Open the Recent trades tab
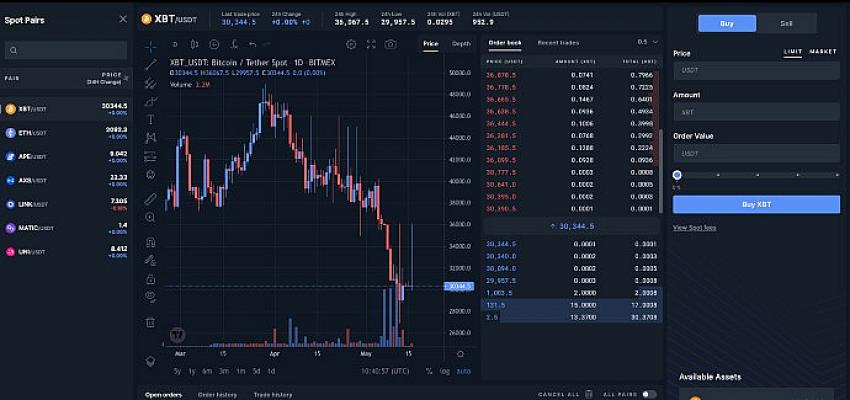The image size is (850, 400). [x=558, y=43]
